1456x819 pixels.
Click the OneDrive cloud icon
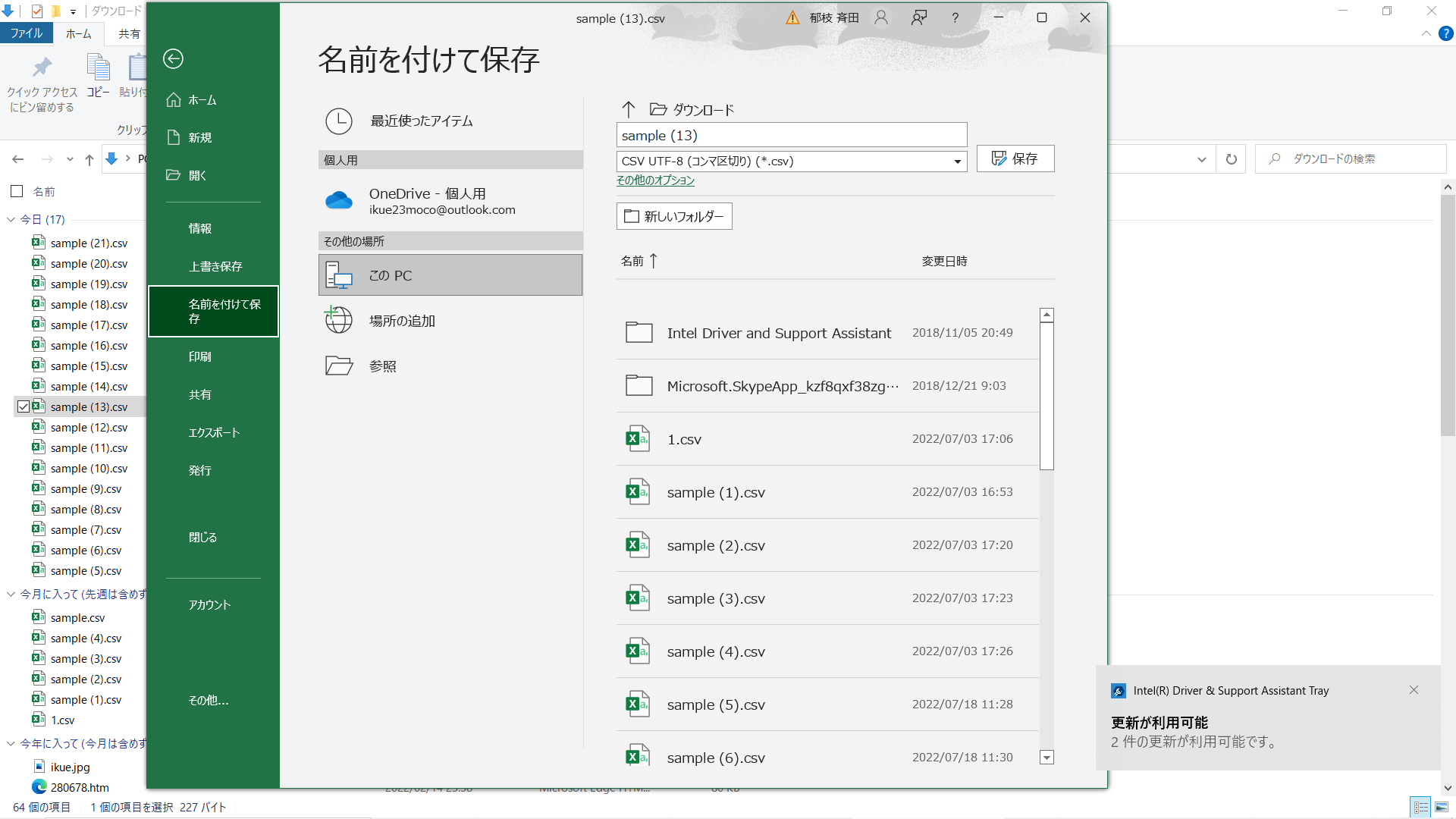tap(338, 201)
